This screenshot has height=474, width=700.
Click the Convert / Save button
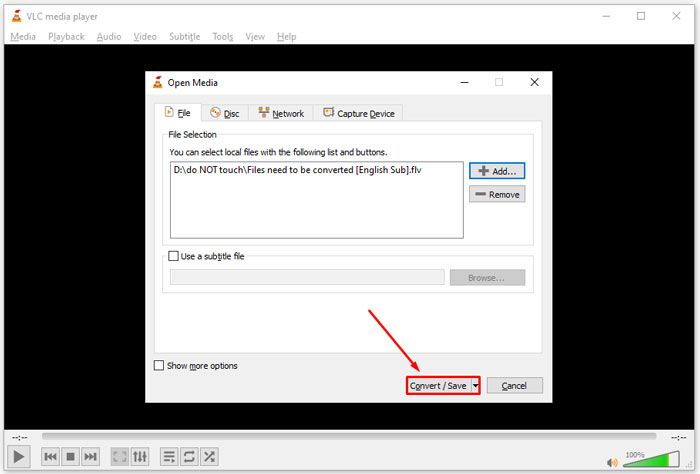(438, 386)
